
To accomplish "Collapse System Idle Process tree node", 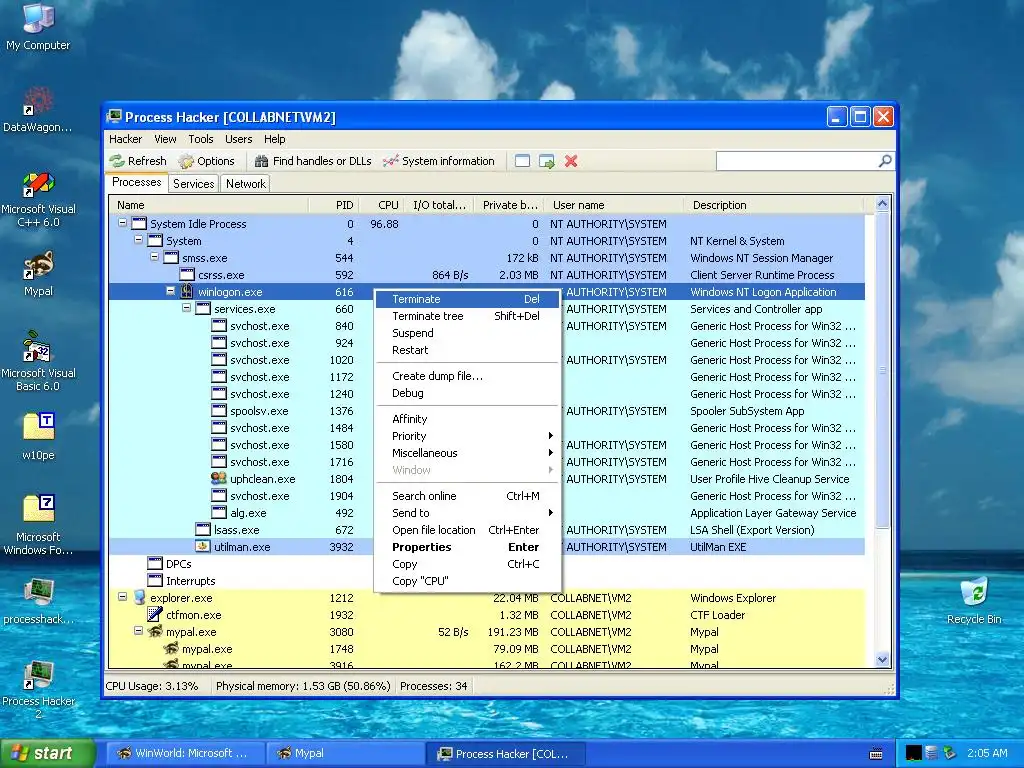I will click(x=122, y=223).
